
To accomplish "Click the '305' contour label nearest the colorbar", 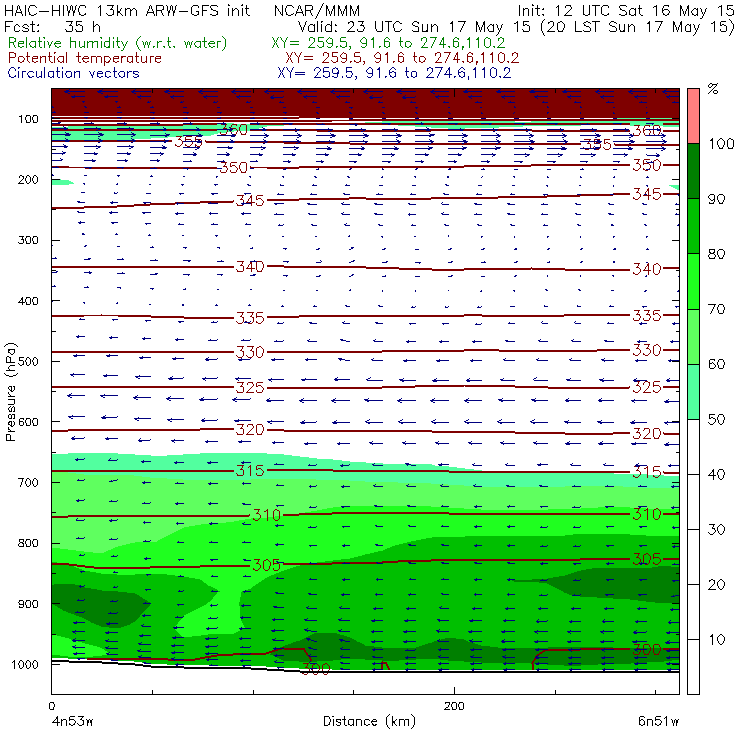I will 647,559.
